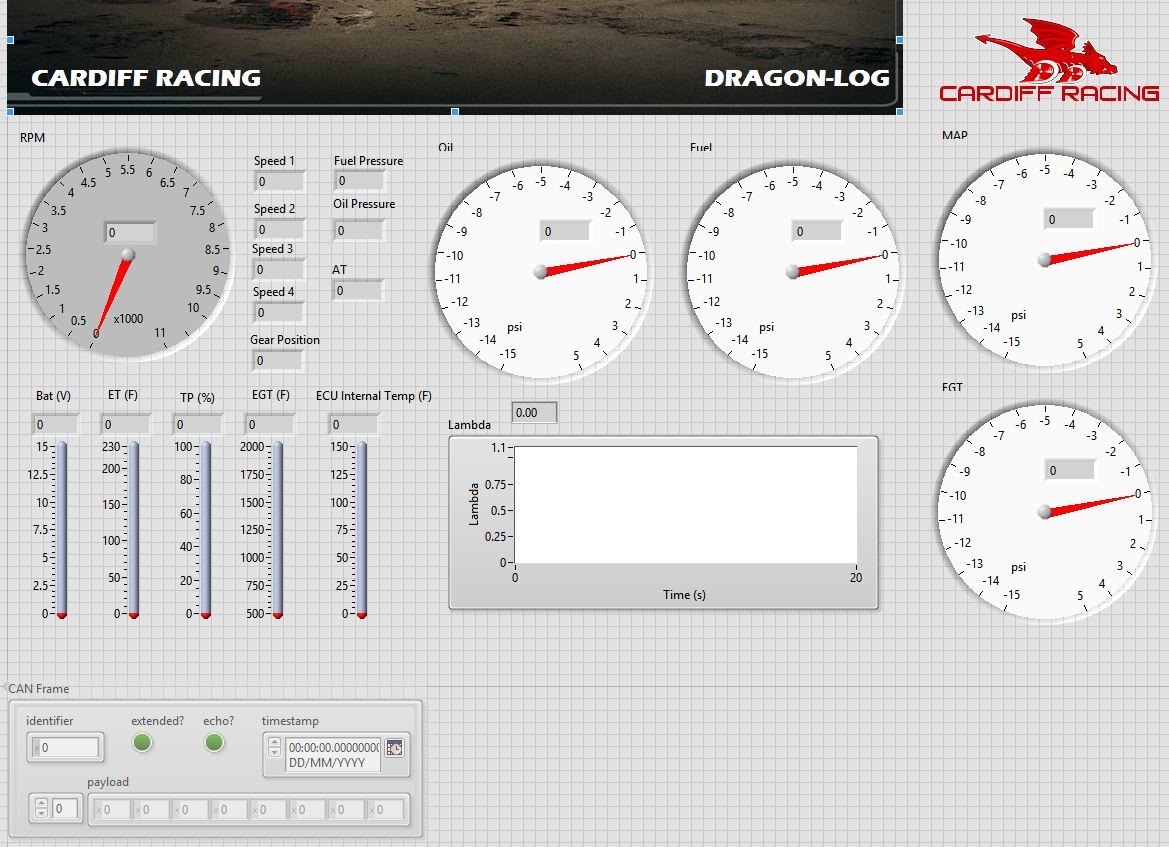The height and width of the screenshot is (847, 1169).
Task: Toggle the echo? LED indicator
Action: [214, 742]
